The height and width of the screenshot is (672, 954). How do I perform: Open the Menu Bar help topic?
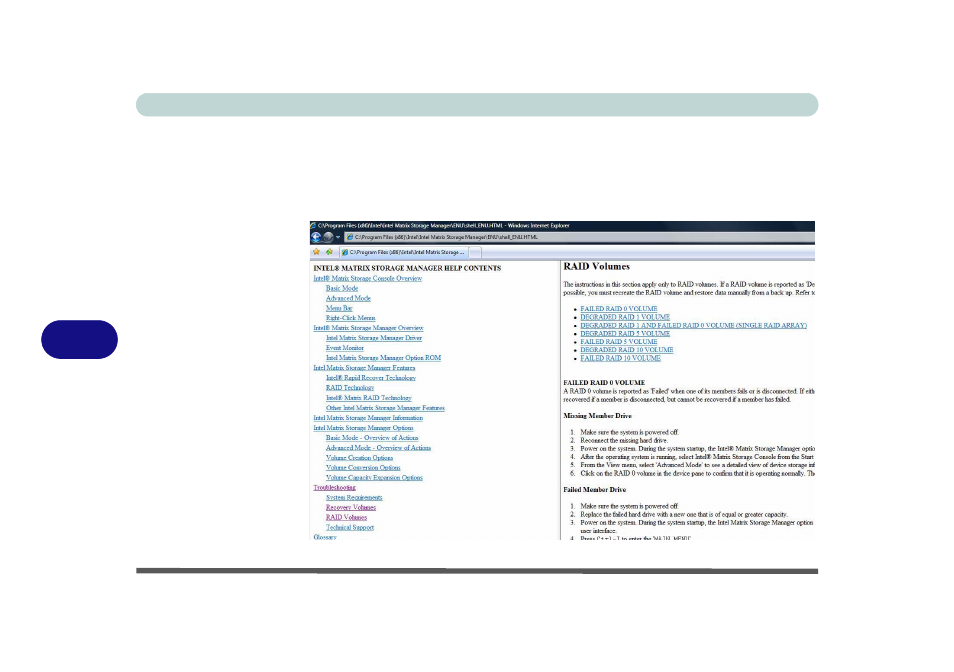coord(339,308)
